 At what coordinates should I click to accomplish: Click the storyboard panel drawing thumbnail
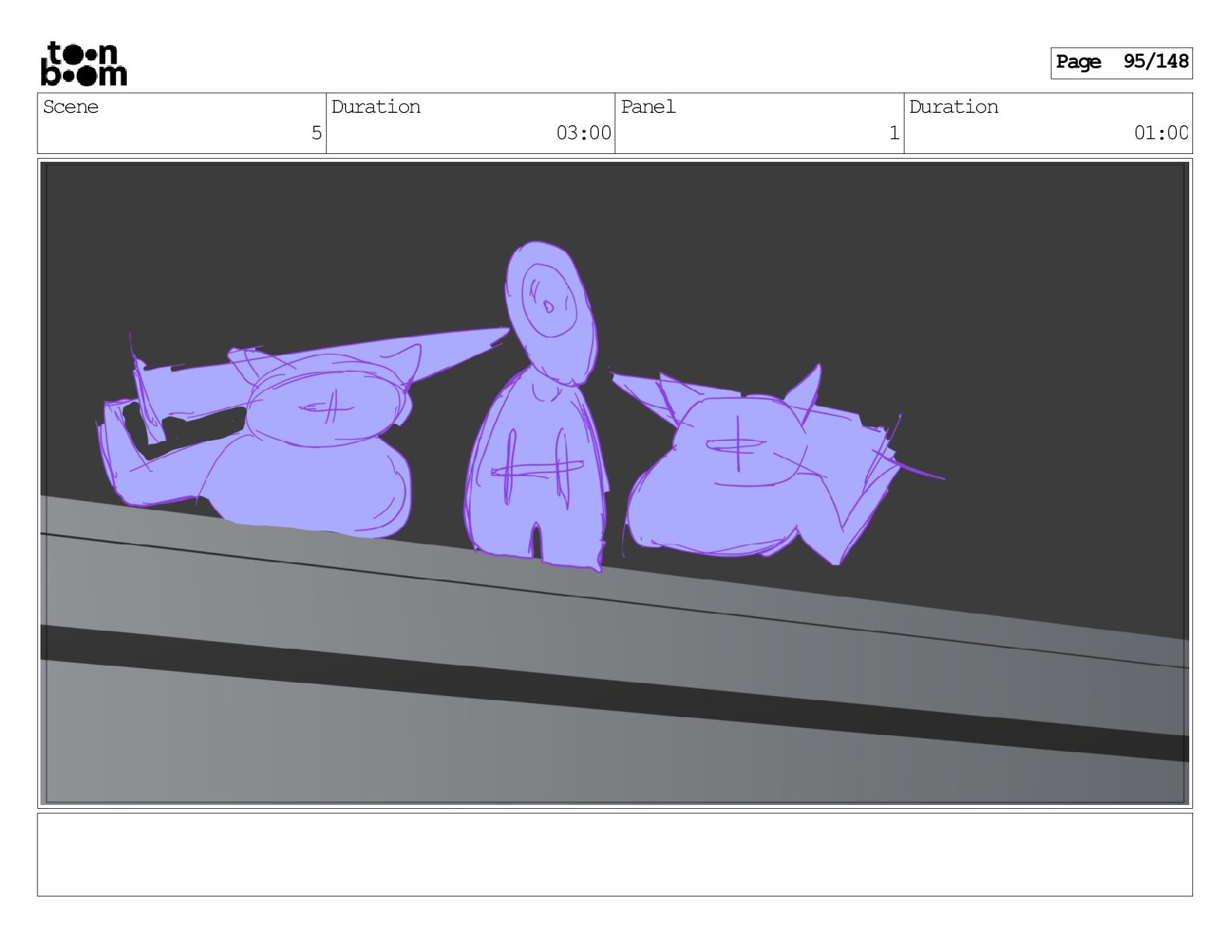pos(614,483)
